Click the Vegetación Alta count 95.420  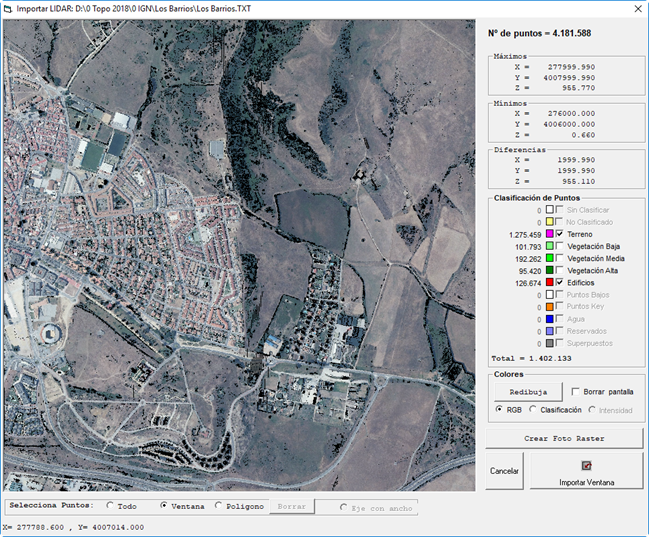coord(530,271)
